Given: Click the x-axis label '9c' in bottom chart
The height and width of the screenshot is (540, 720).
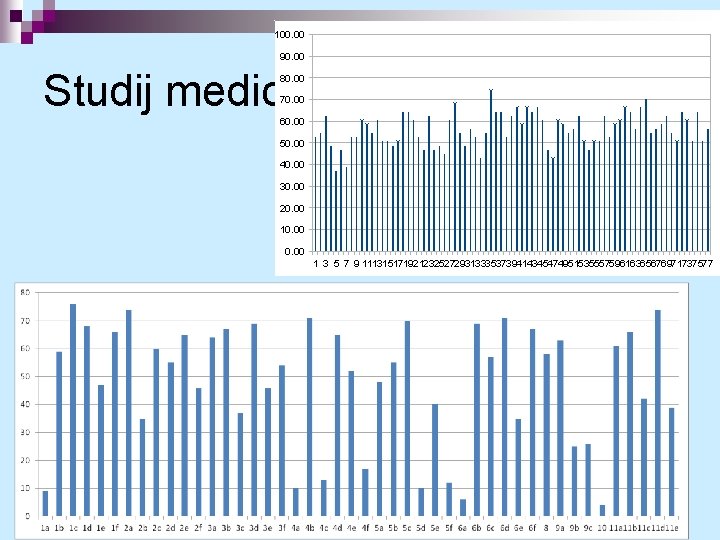Looking at the screenshot, I should (588, 528).
